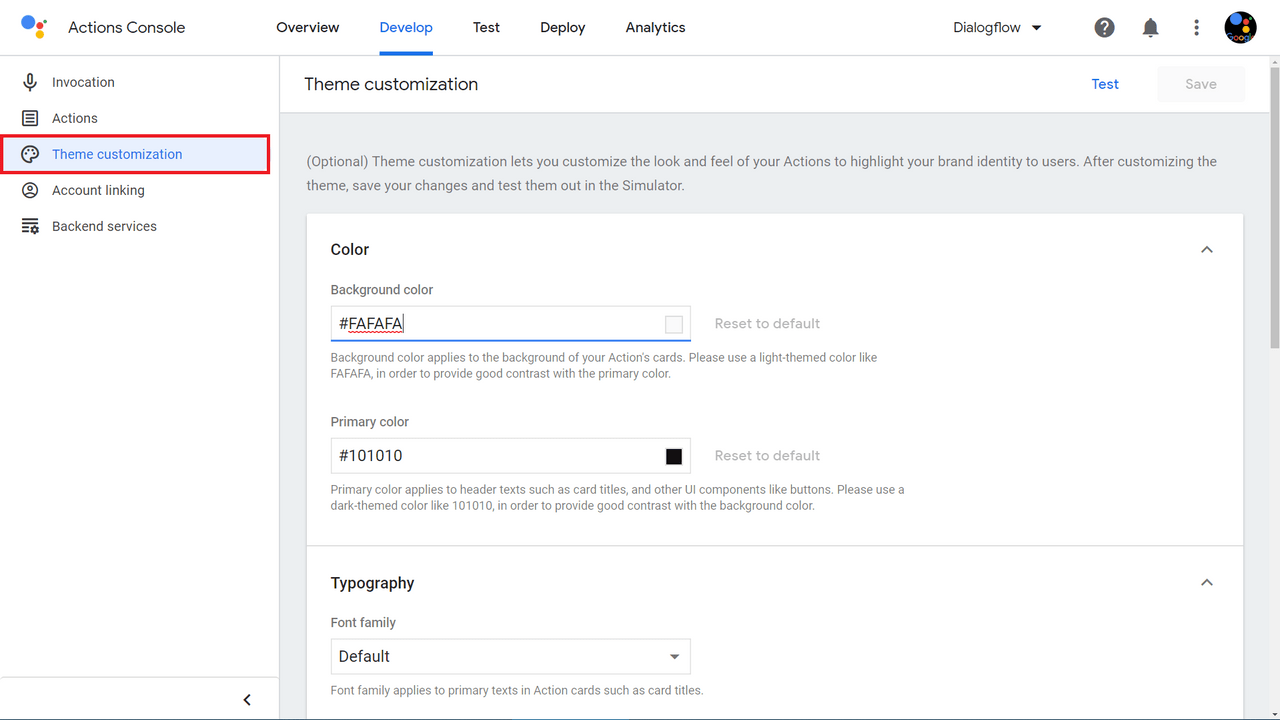Viewport: 1280px width, 720px height.
Task: Click the Invocation microphone icon
Action: point(30,82)
